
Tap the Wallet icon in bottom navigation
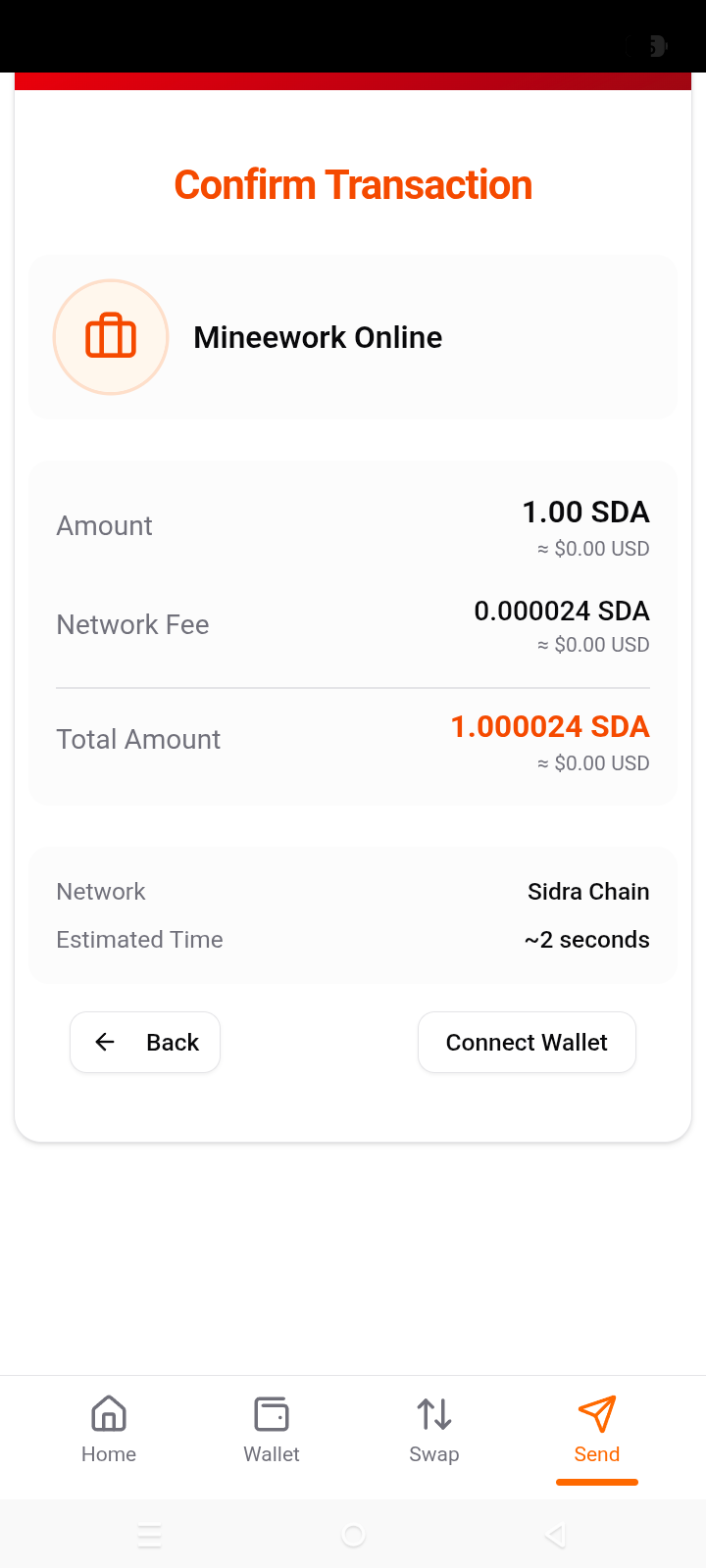(272, 1414)
